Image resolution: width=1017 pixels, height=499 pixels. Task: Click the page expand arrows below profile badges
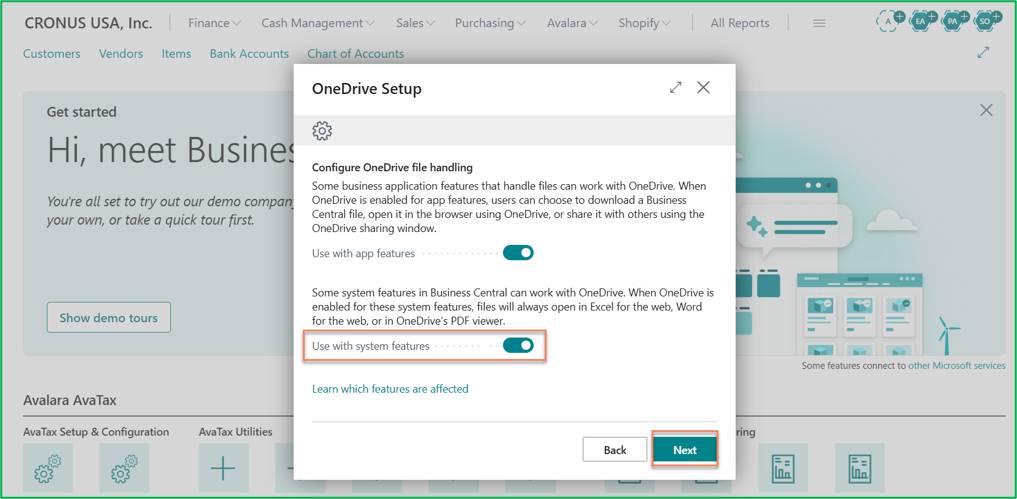[983, 53]
